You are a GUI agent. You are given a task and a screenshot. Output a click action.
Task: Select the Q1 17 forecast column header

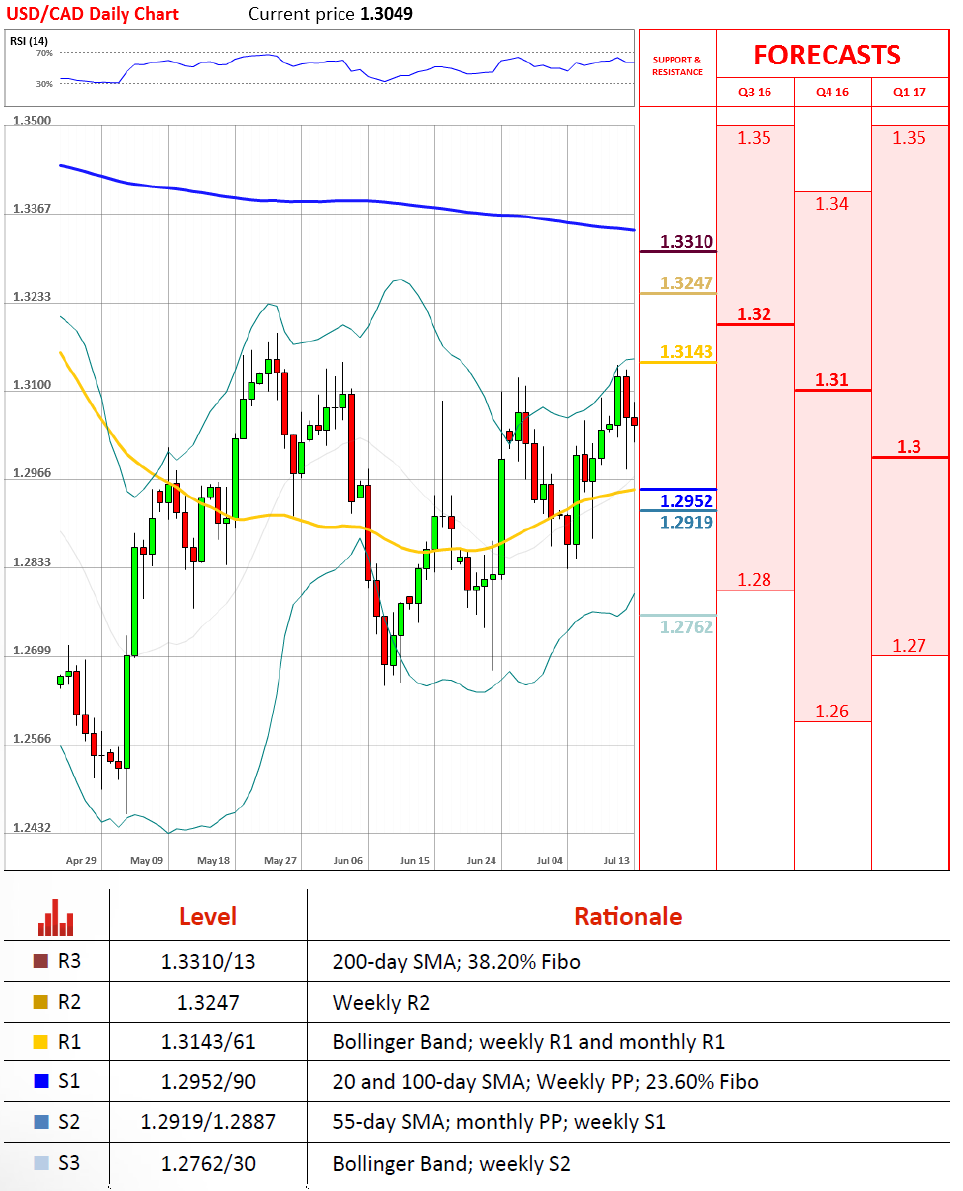909,93
